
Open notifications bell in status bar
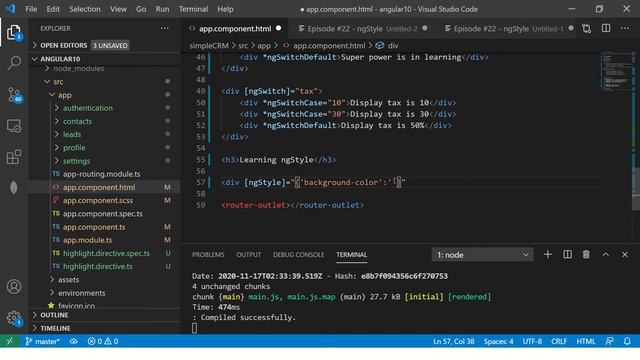point(627,341)
